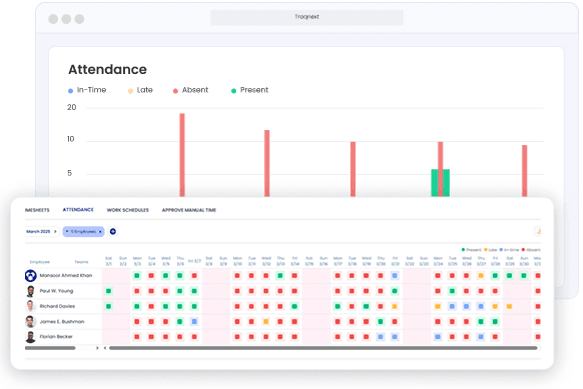The image size is (583, 389).
Task: Select Mansoor Ahmed Khan's green marker on Mon 3/3
Action: pos(137,276)
